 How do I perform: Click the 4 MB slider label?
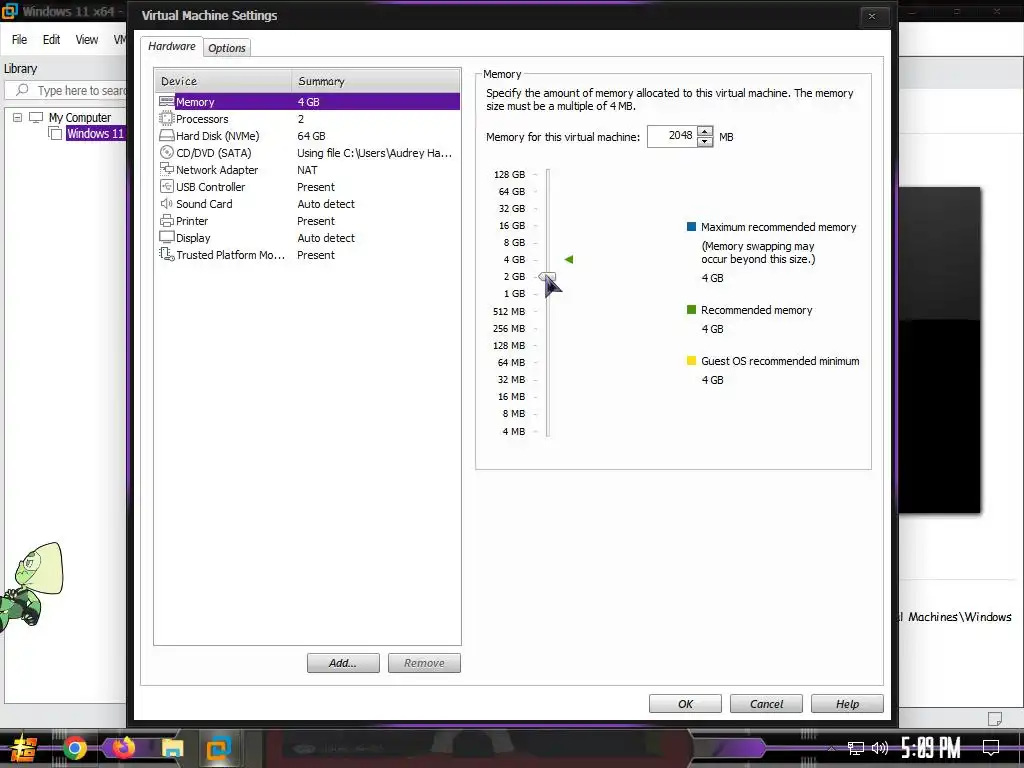point(514,432)
